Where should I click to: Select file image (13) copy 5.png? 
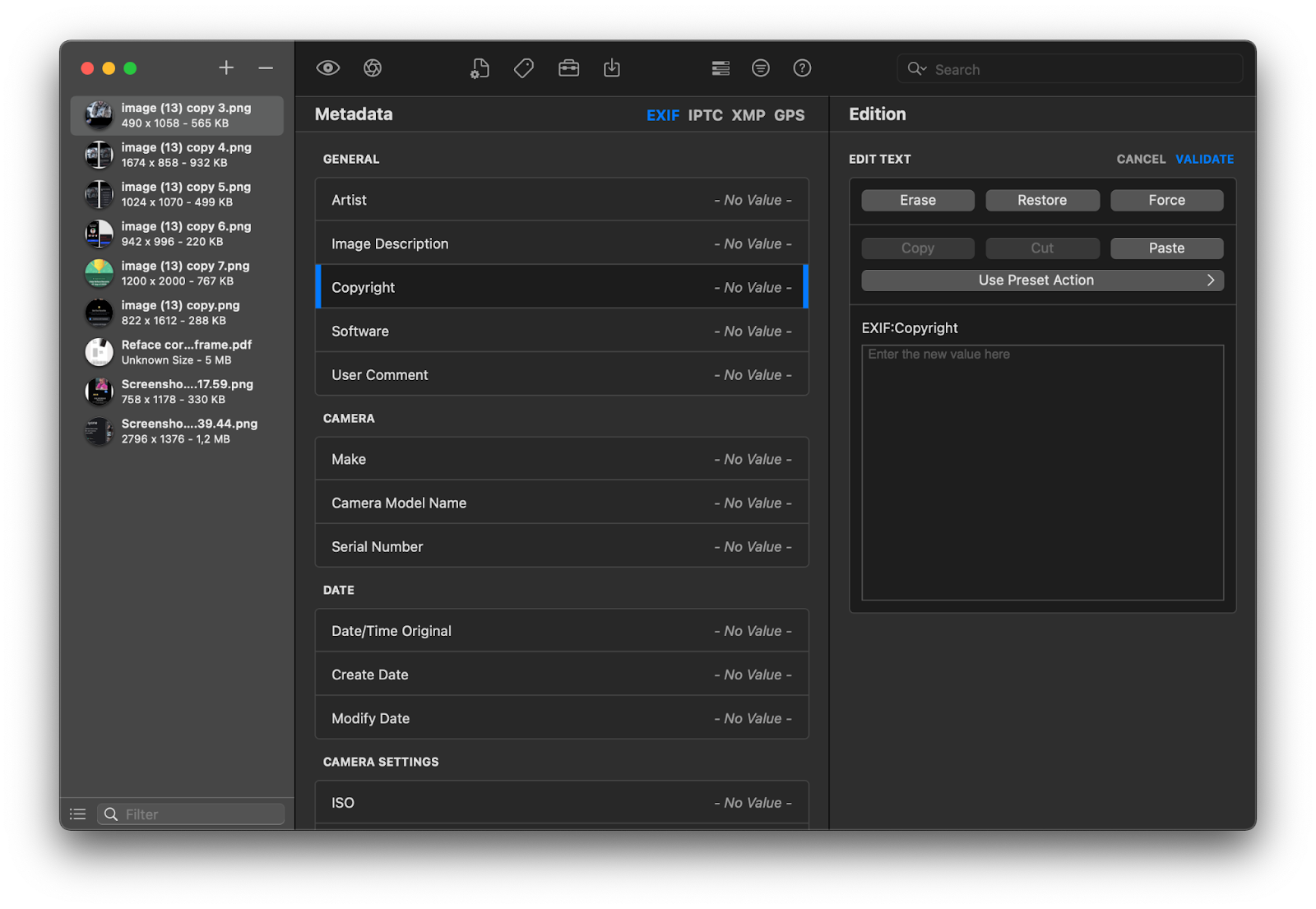coord(177,194)
